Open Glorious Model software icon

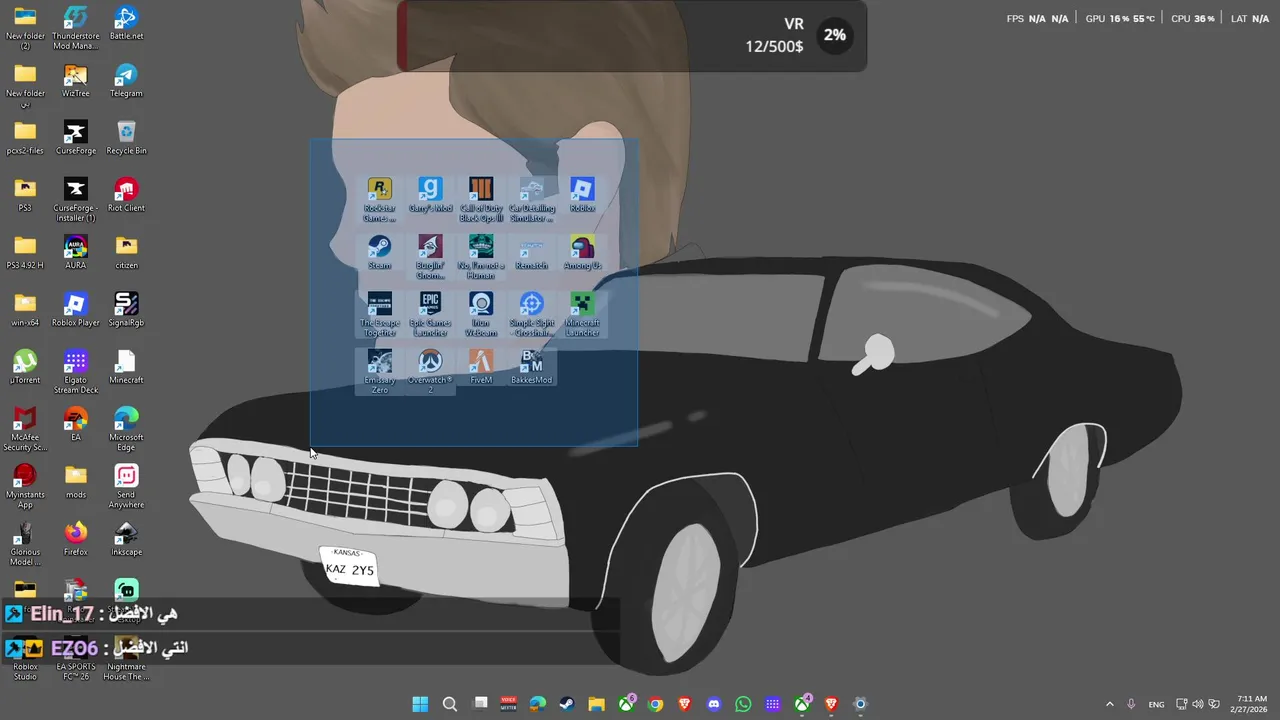point(25,542)
